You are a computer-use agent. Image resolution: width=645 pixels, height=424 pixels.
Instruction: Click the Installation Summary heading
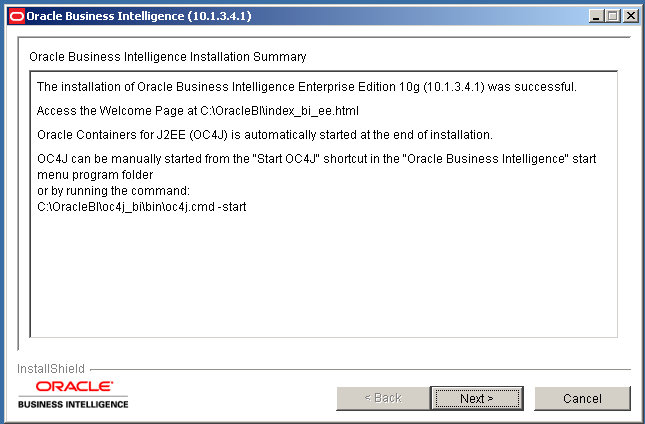click(x=168, y=57)
